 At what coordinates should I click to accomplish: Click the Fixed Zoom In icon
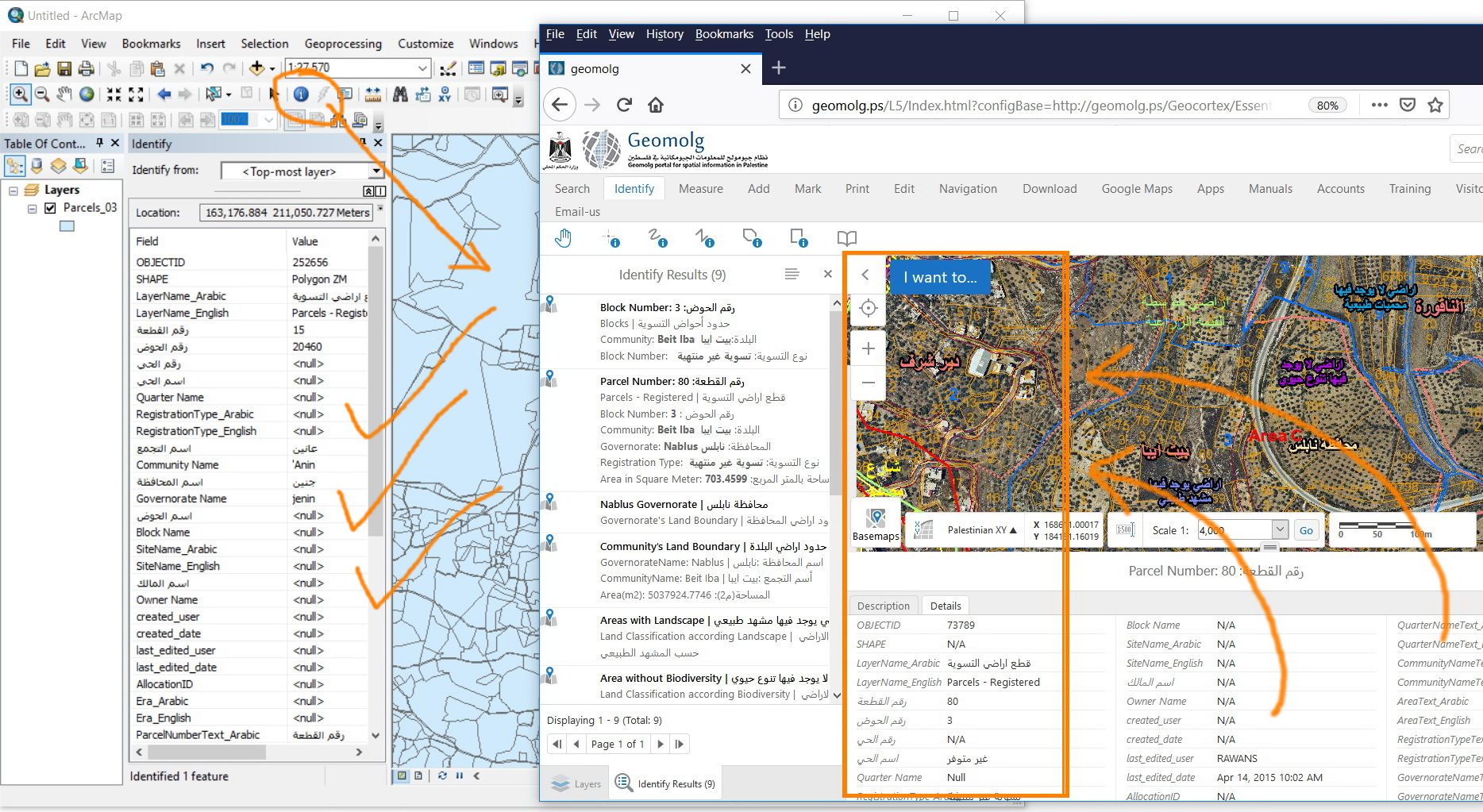114,94
